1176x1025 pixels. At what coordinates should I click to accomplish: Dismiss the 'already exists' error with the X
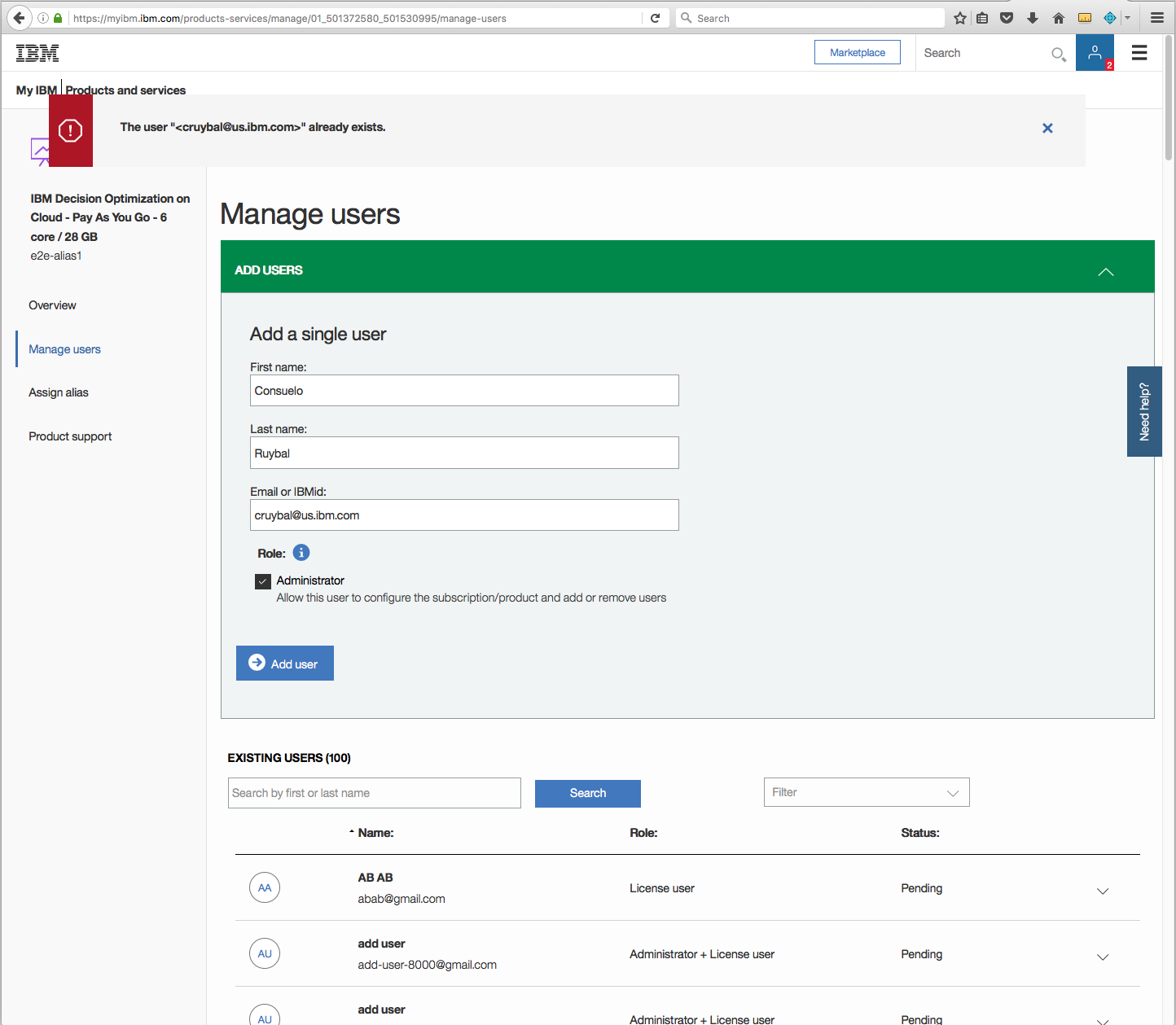(x=1047, y=128)
